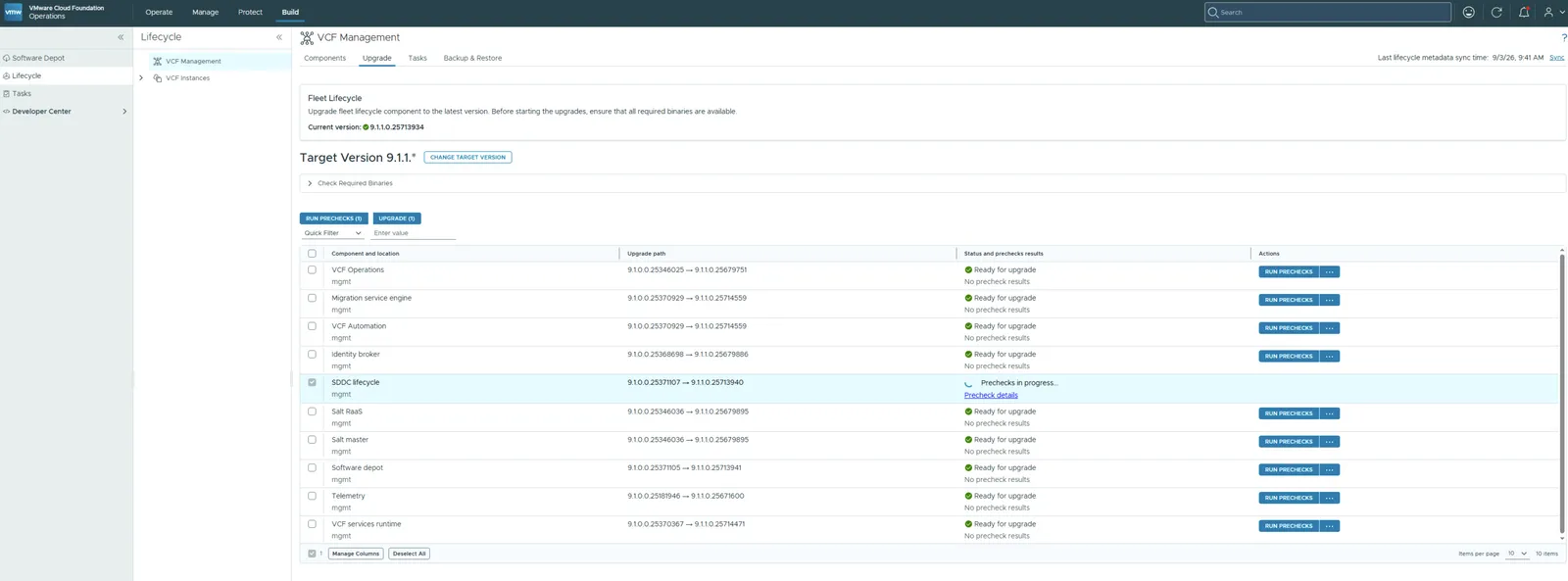Screen dimensions: 1568x581
Task: Check the Migration service engine checkbox
Action: pos(312,298)
